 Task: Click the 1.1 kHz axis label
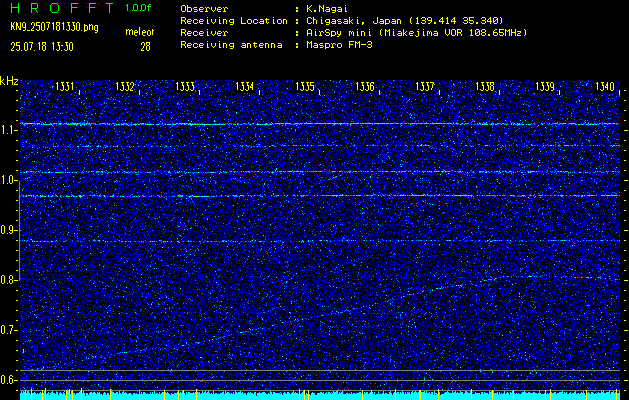[9, 130]
